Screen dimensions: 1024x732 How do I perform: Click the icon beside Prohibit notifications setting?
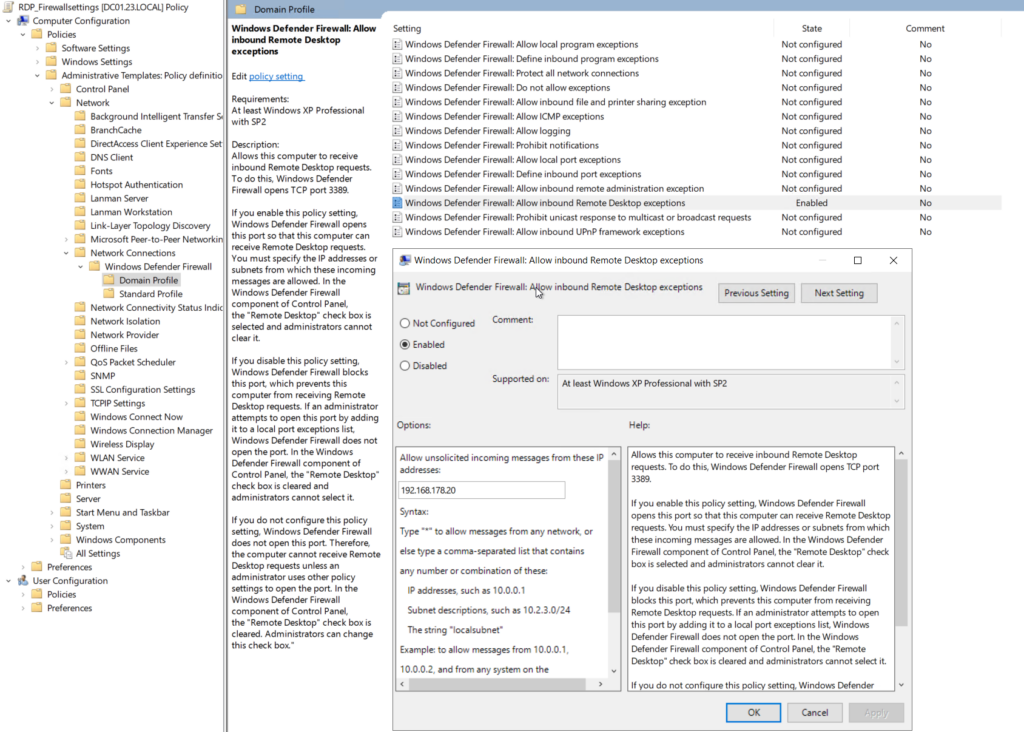tap(397, 145)
